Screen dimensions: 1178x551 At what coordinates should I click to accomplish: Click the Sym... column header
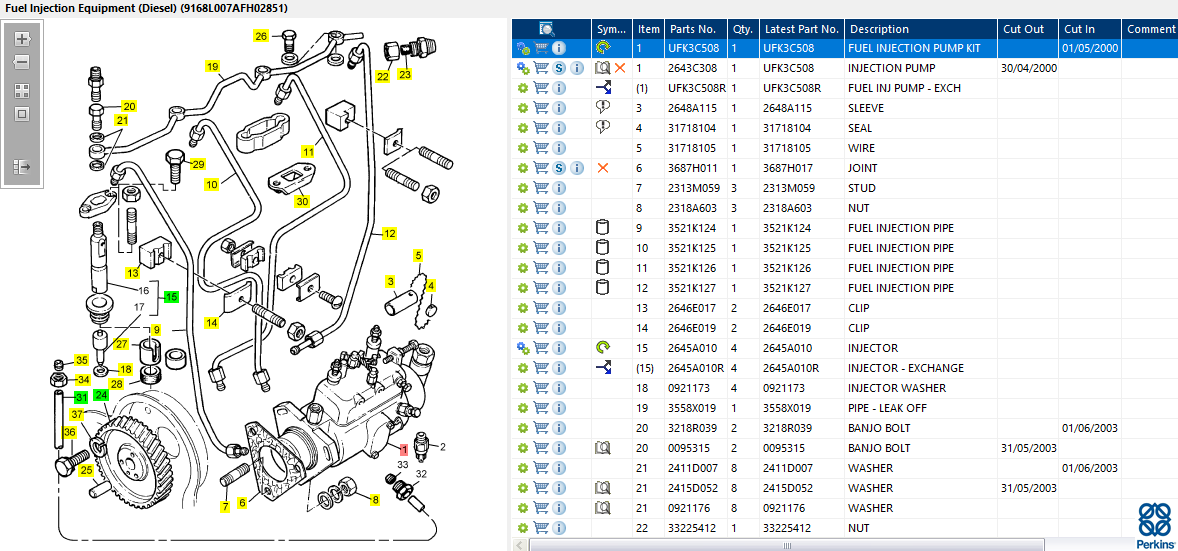(612, 29)
